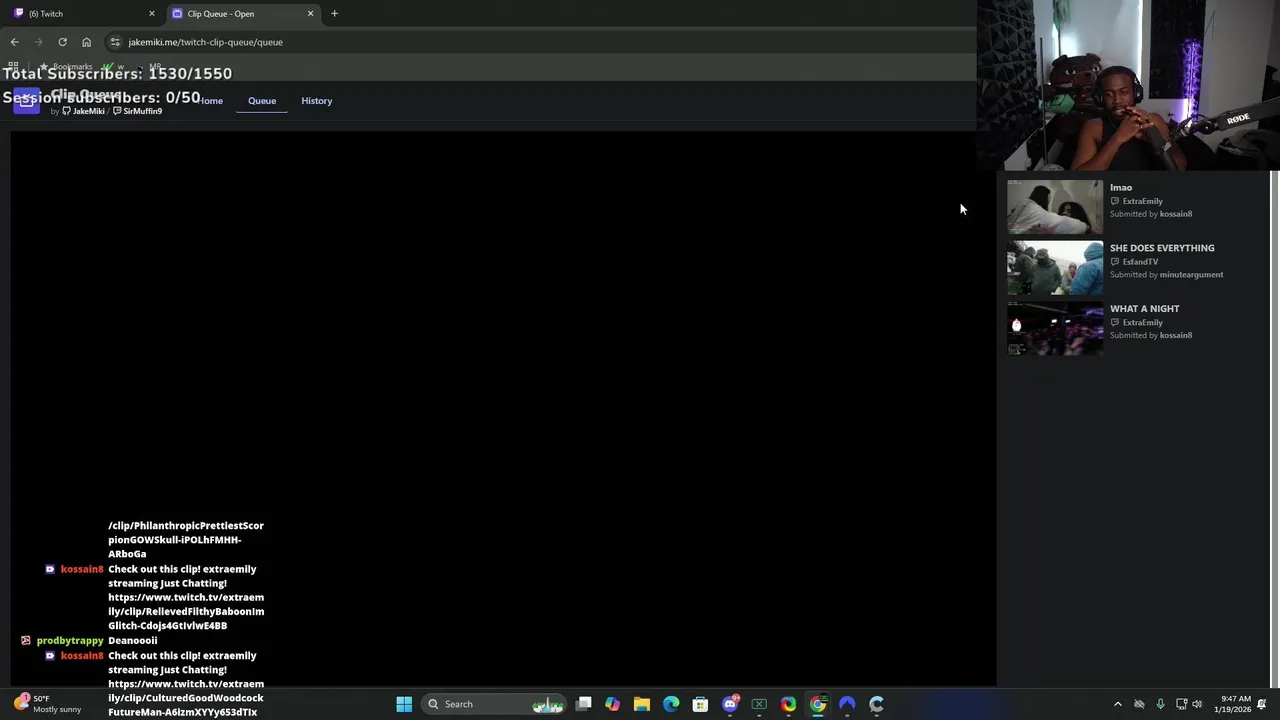Play the 'SHE DOES EVERYTHING' clip thumbnail
Image resolution: width=1280 pixels, height=720 pixels.
pos(1055,268)
